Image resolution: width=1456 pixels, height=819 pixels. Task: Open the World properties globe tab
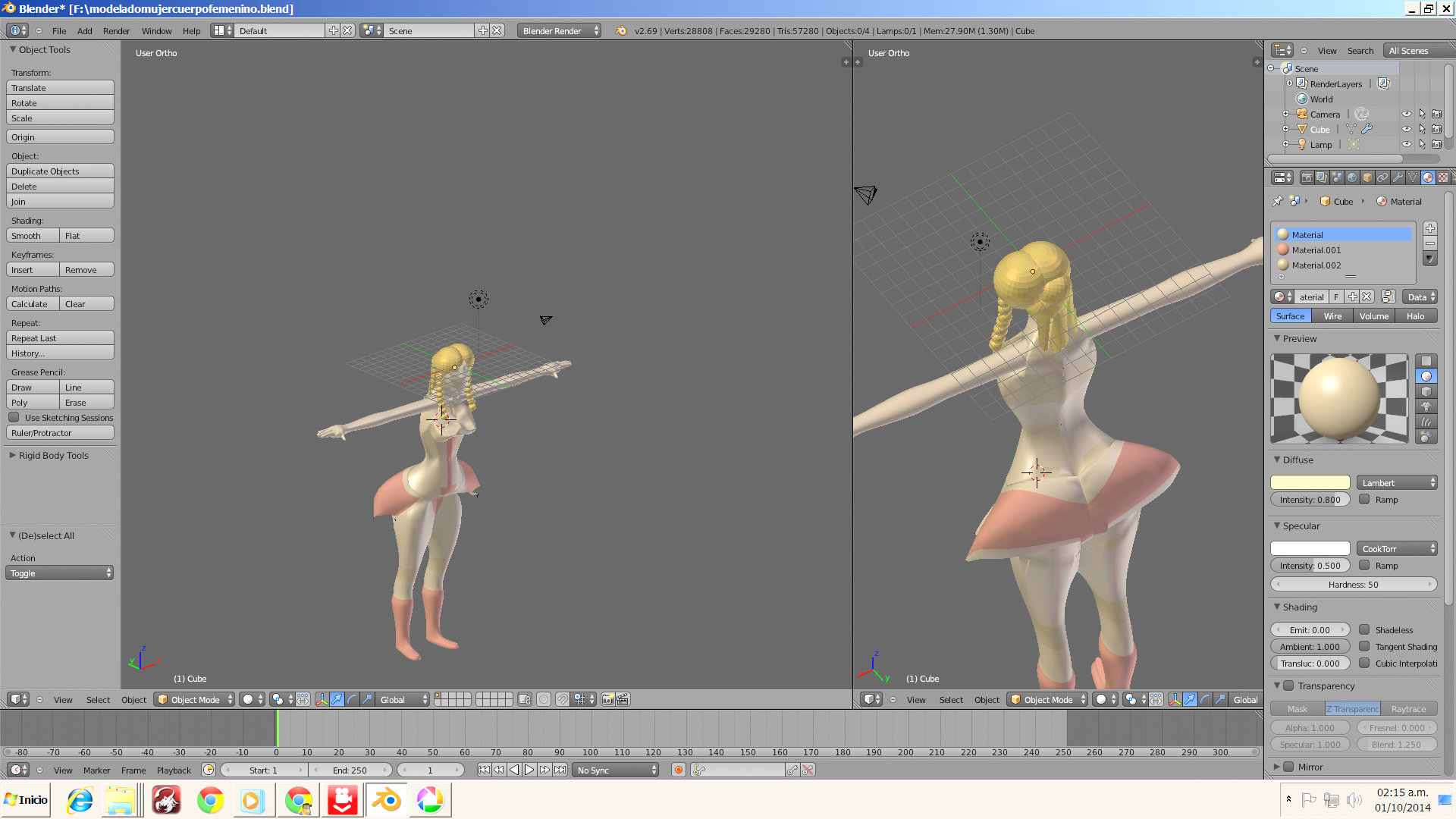[1352, 177]
